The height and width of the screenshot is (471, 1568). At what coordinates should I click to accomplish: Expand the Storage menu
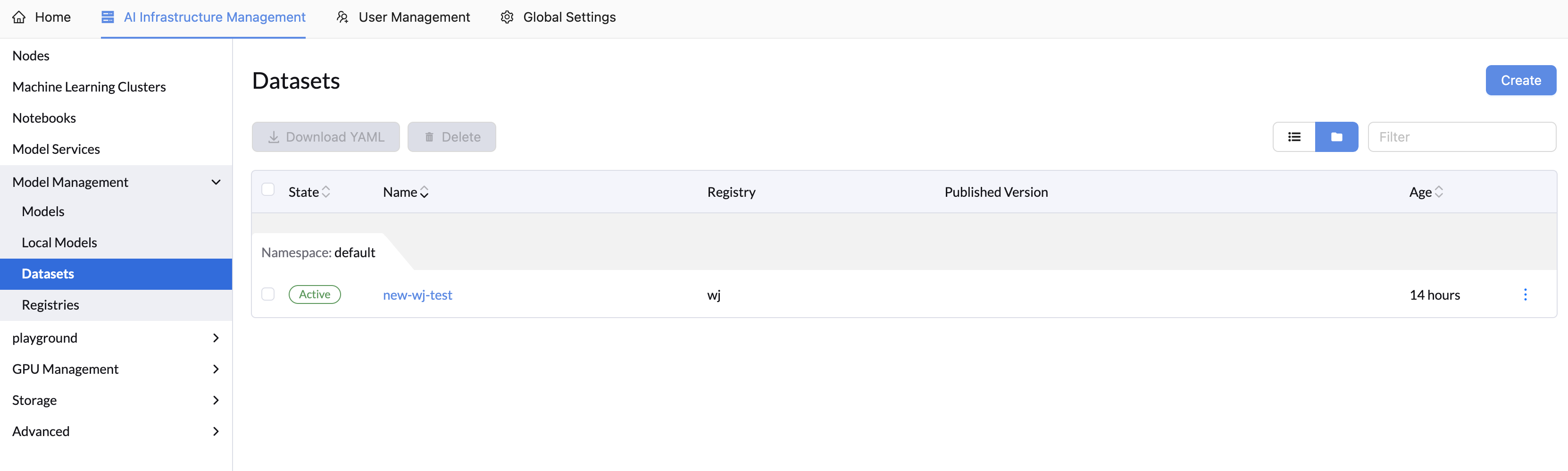click(x=216, y=400)
